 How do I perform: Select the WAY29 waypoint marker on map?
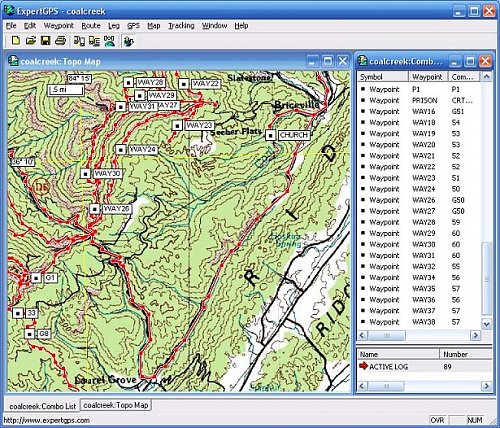coord(140,96)
